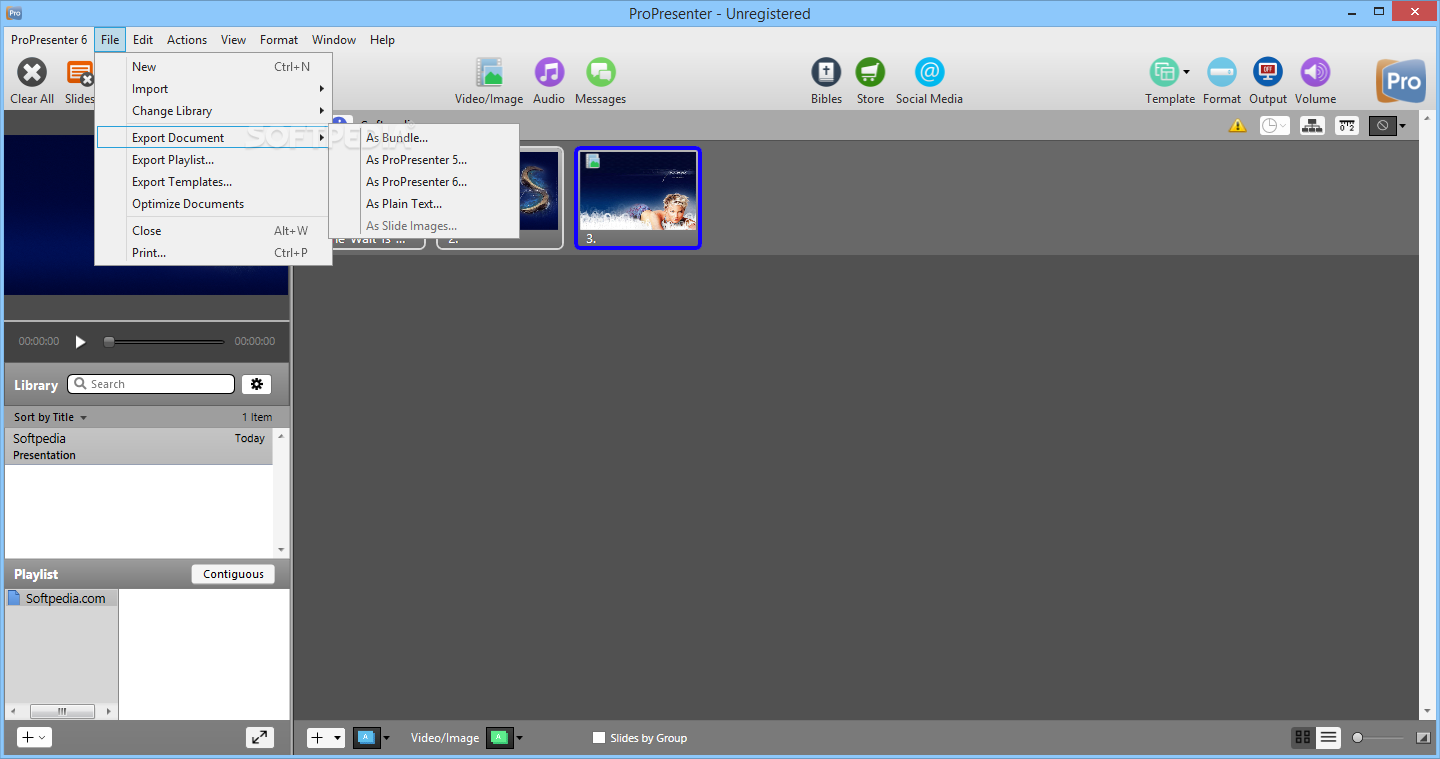Image resolution: width=1440 pixels, height=759 pixels.
Task: Click the expand arrows icon below playlist
Action: (x=260, y=737)
